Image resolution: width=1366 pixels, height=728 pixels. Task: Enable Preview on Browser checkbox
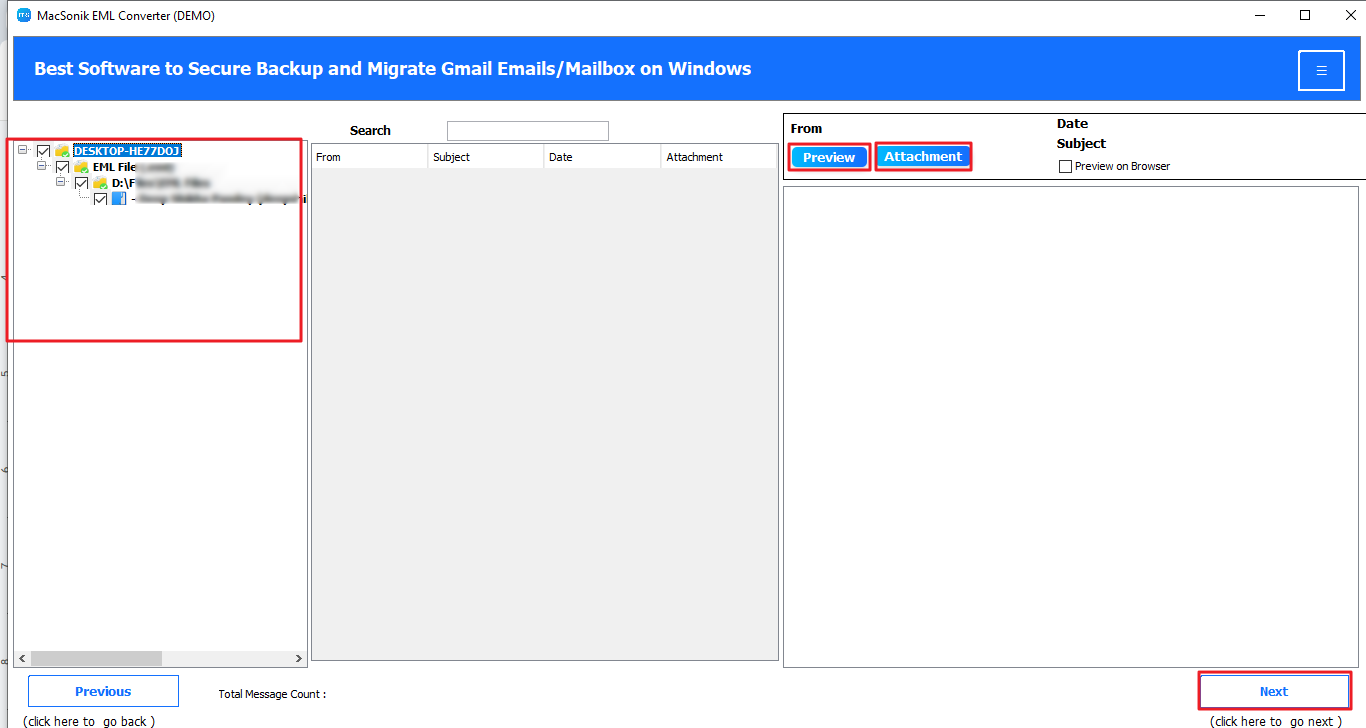click(1065, 166)
